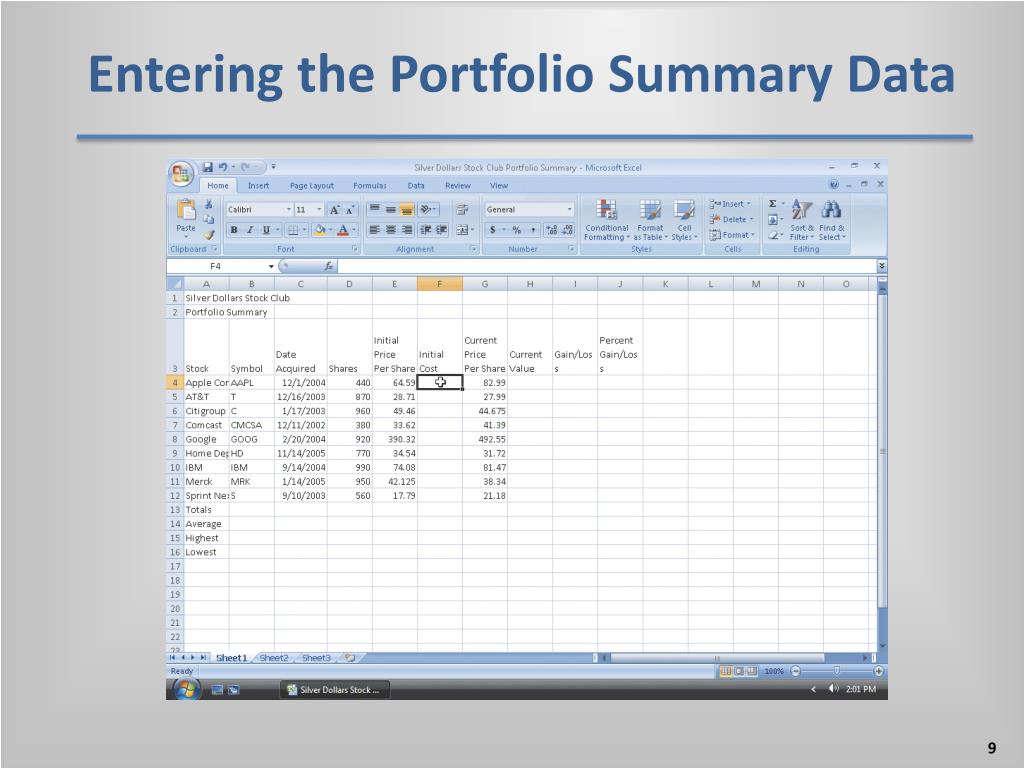Set Bottom Align vertical alignment
The height and width of the screenshot is (768, 1024).
click(x=407, y=210)
